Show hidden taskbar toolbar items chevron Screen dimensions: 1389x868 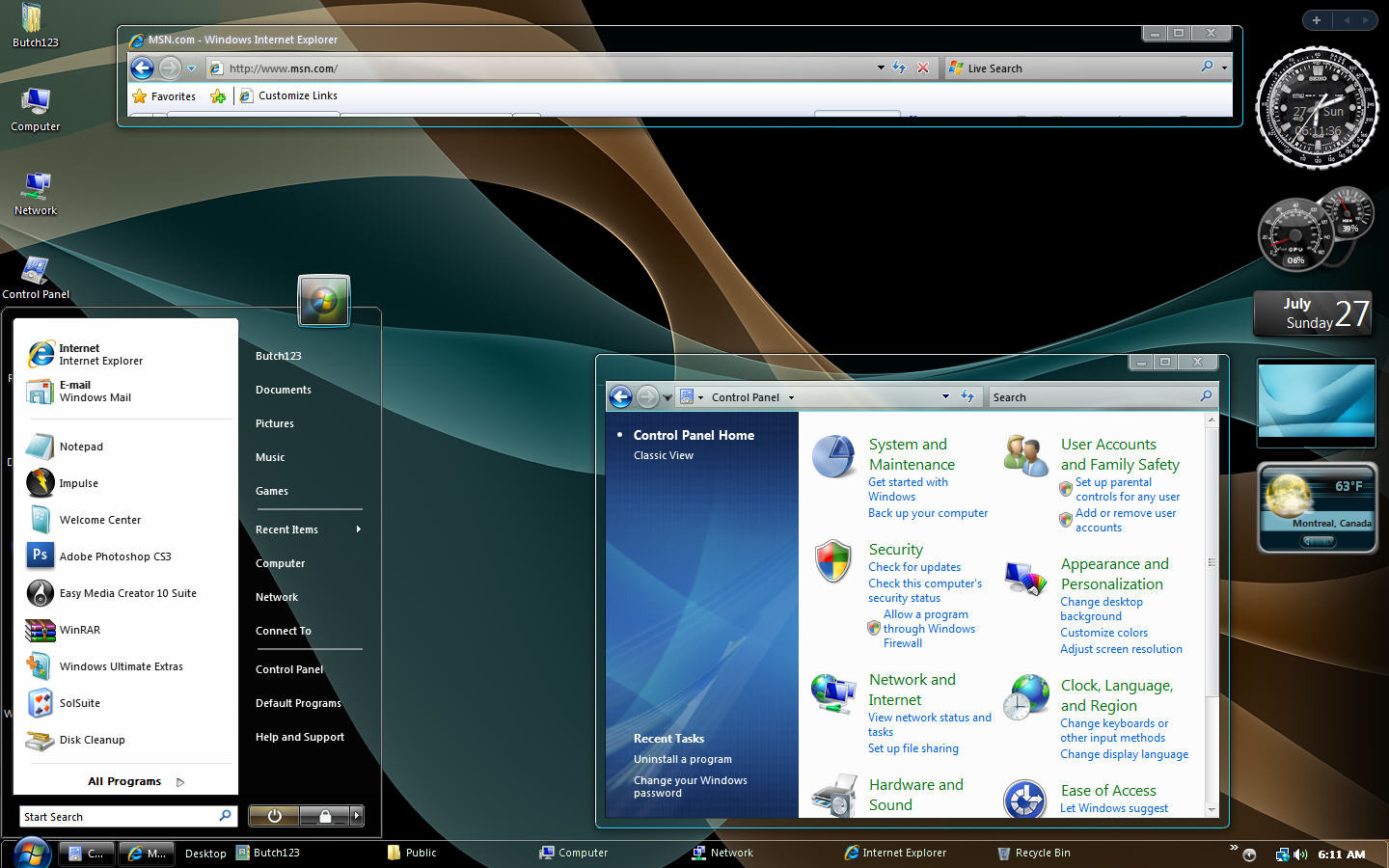1233,848
